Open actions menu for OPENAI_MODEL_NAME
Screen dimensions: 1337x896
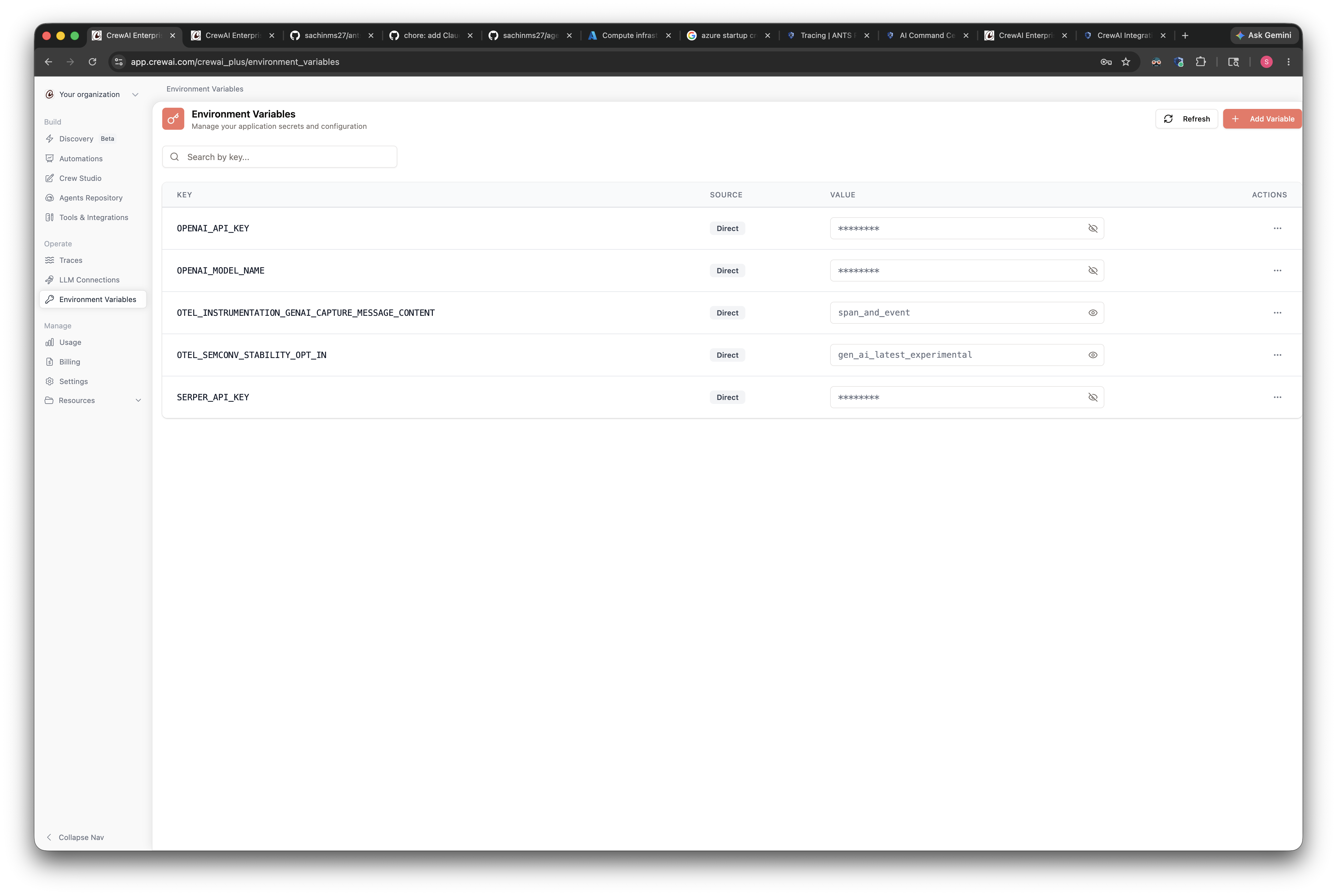pyautogui.click(x=1277, y=271)
